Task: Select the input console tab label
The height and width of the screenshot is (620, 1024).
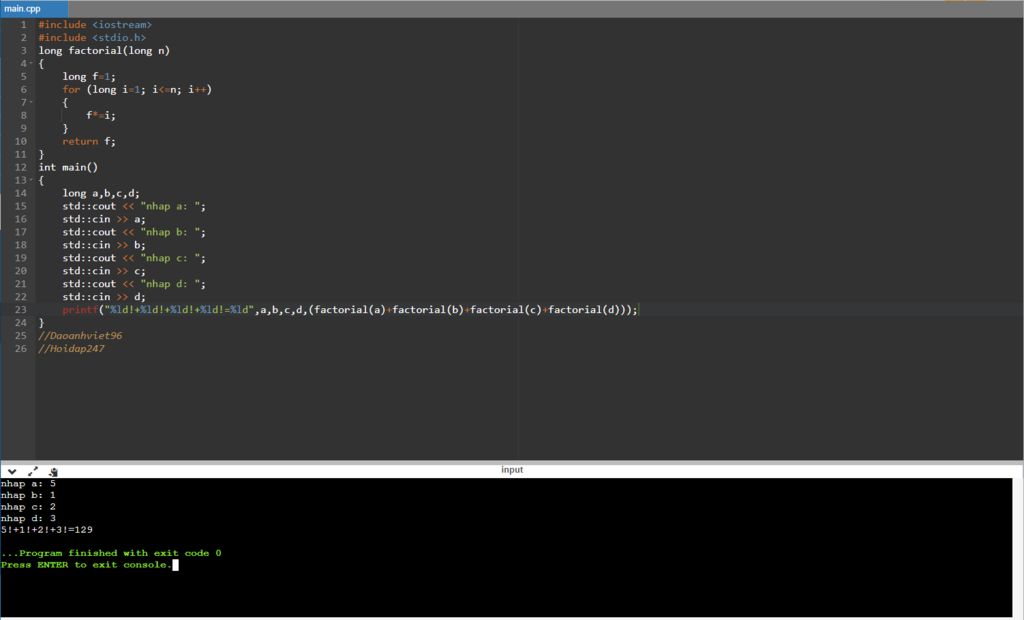Action: pyautogui.click(x=512, y=470)
